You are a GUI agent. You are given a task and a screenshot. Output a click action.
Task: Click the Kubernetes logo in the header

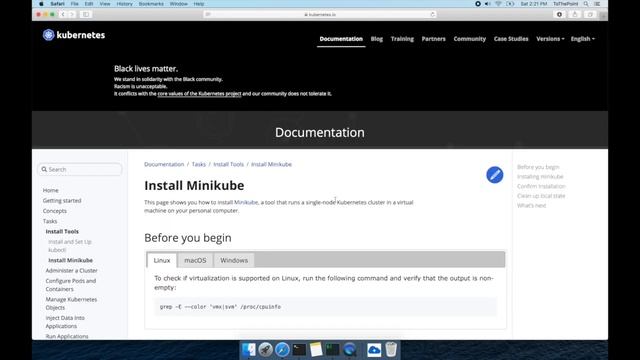pyautogui.click(x=74, y=35)
